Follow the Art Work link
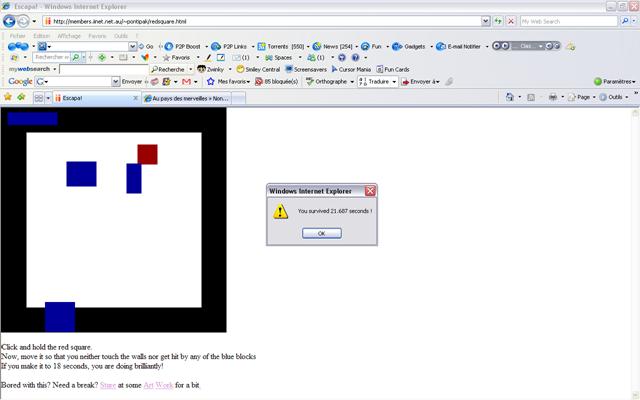The height and width of the screenshot is (400, 640). [158, 385]
